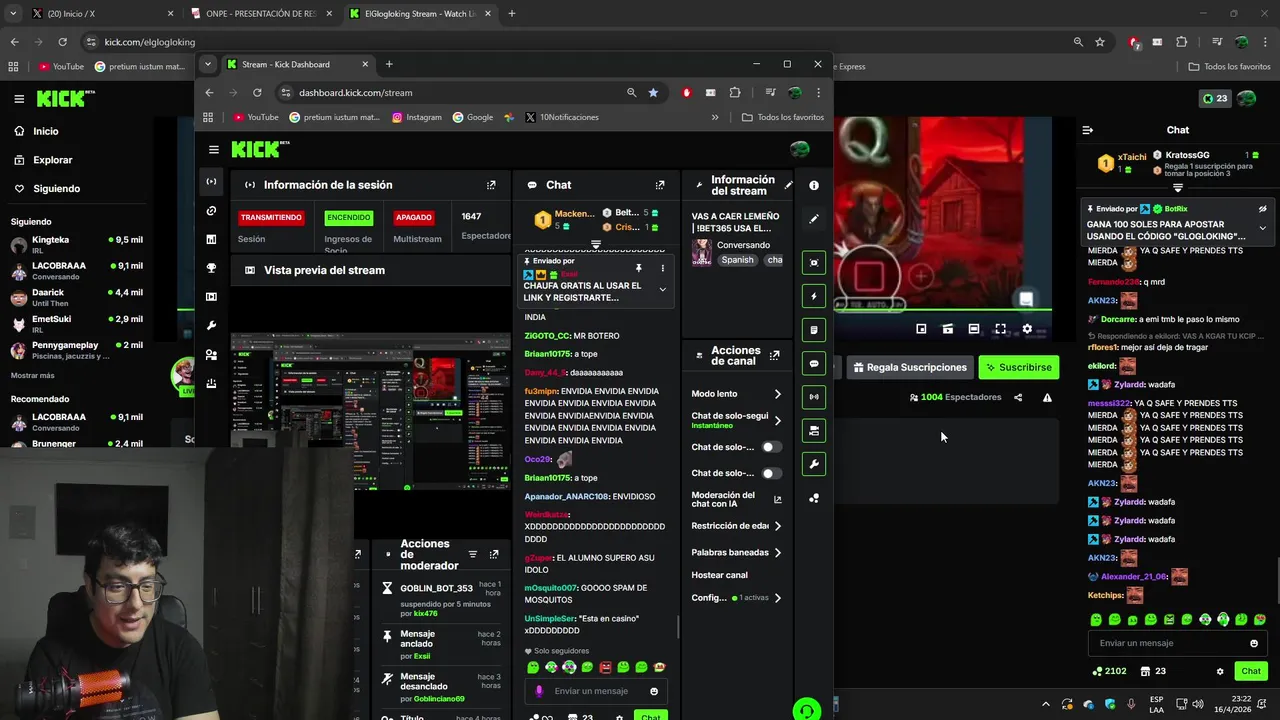This screenshot has width=1280, height=720.
Task: Open the emoji picker in channel chat input
Action: point(1254,643)
